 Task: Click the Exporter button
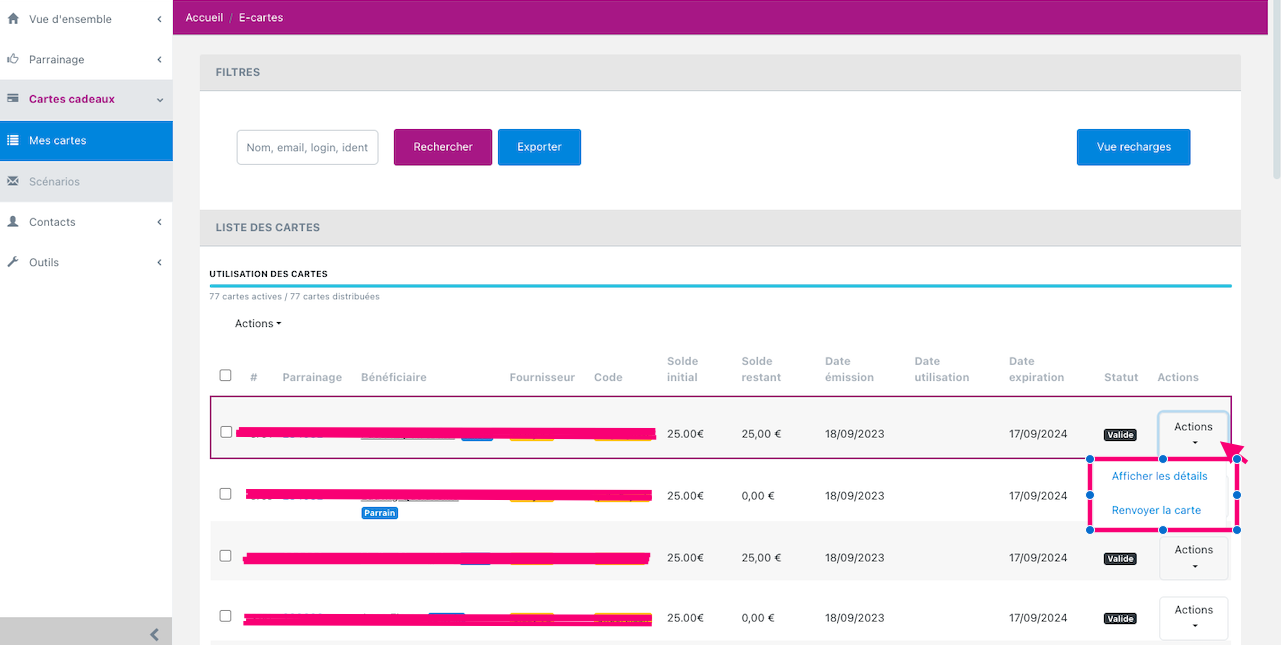click(x=539, y=147)
